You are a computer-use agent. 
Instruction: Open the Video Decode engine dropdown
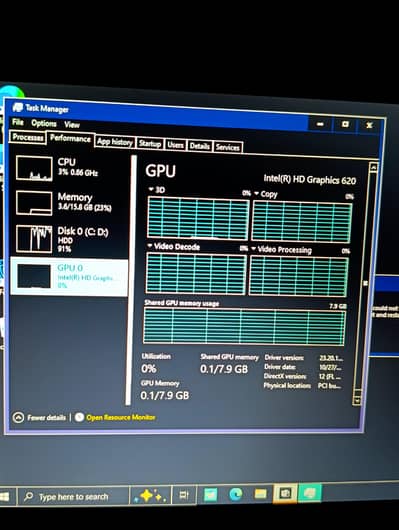(x=174, y=246)
